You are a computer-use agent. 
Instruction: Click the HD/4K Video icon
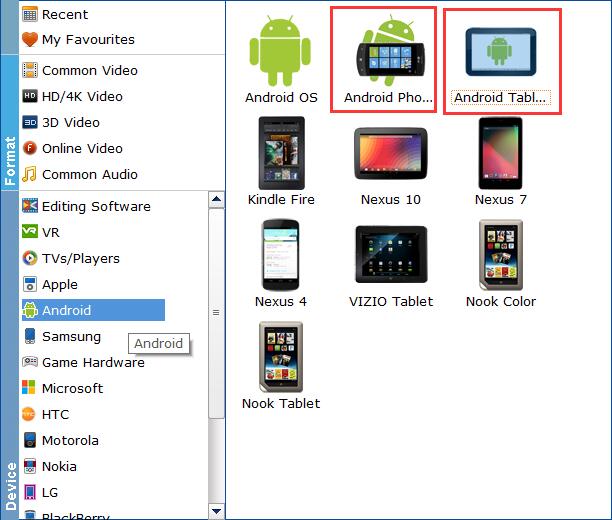click(x=30, y=96)
